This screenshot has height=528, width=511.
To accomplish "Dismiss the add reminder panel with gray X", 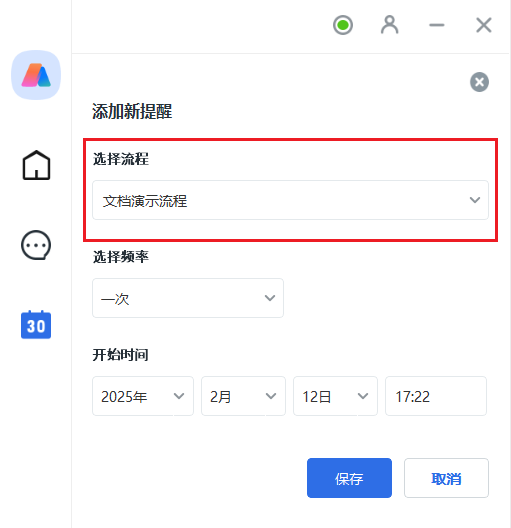I will [x=479, y=82].
